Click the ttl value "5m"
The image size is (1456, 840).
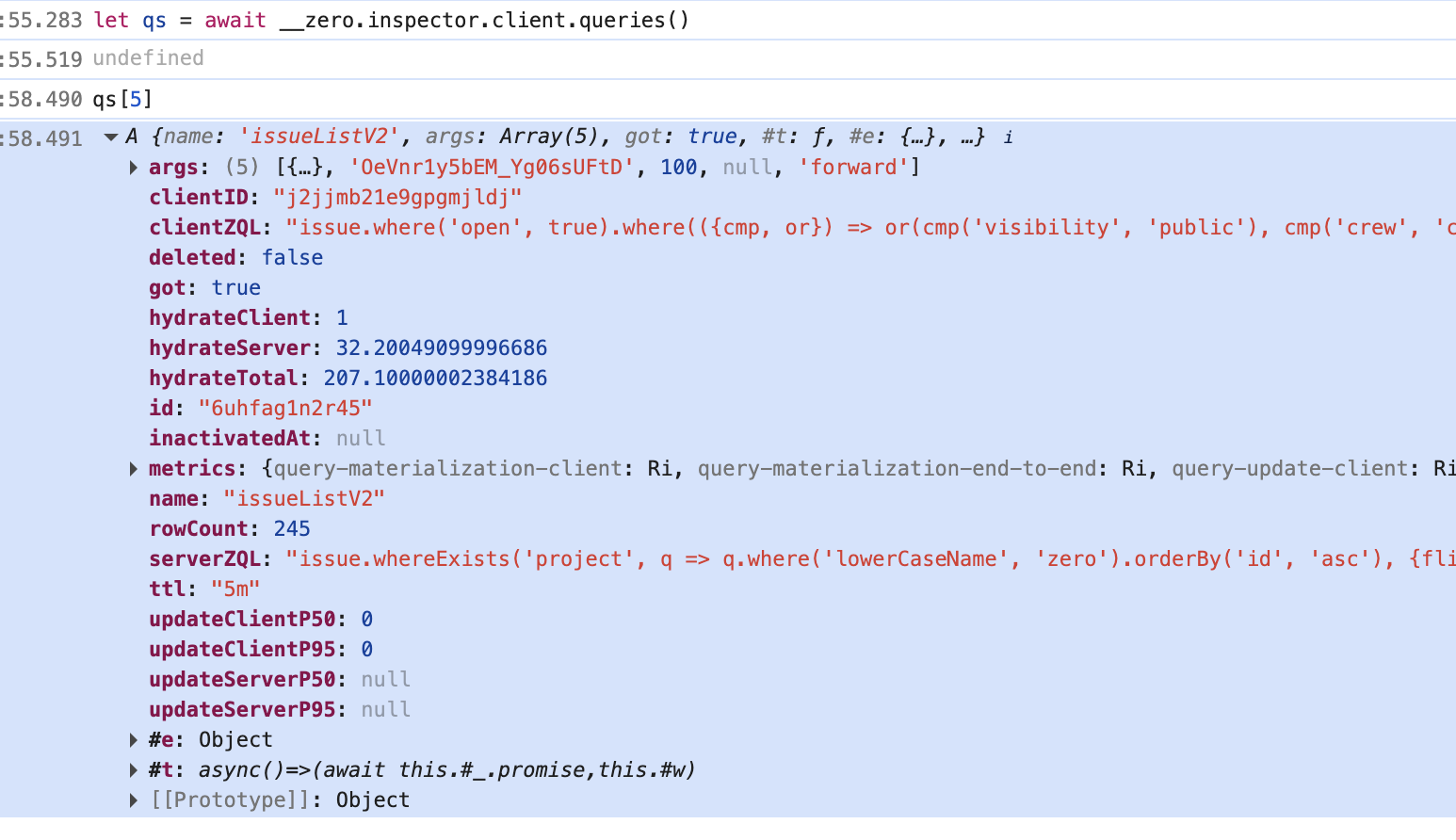[x=235, y=590]
